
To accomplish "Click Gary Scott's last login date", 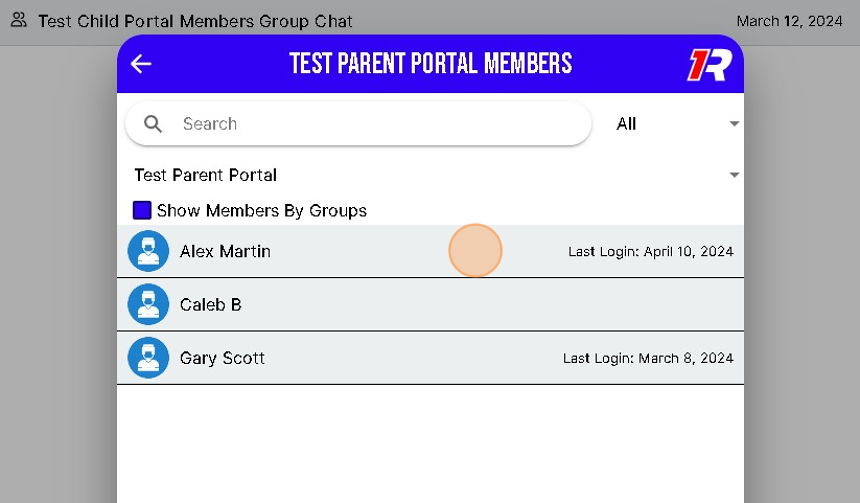I will (x=648, y=358).
